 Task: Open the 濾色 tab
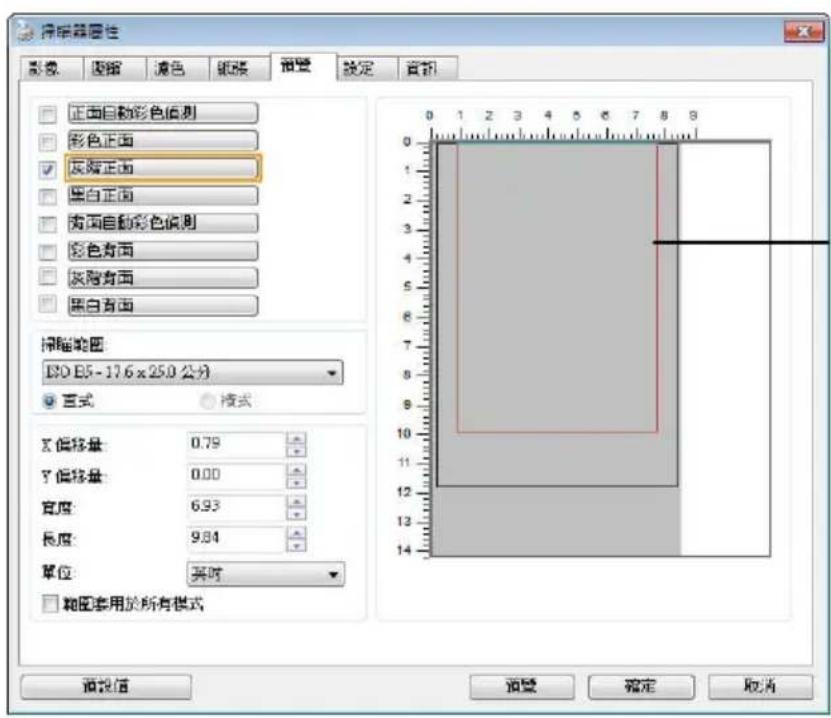176,68
